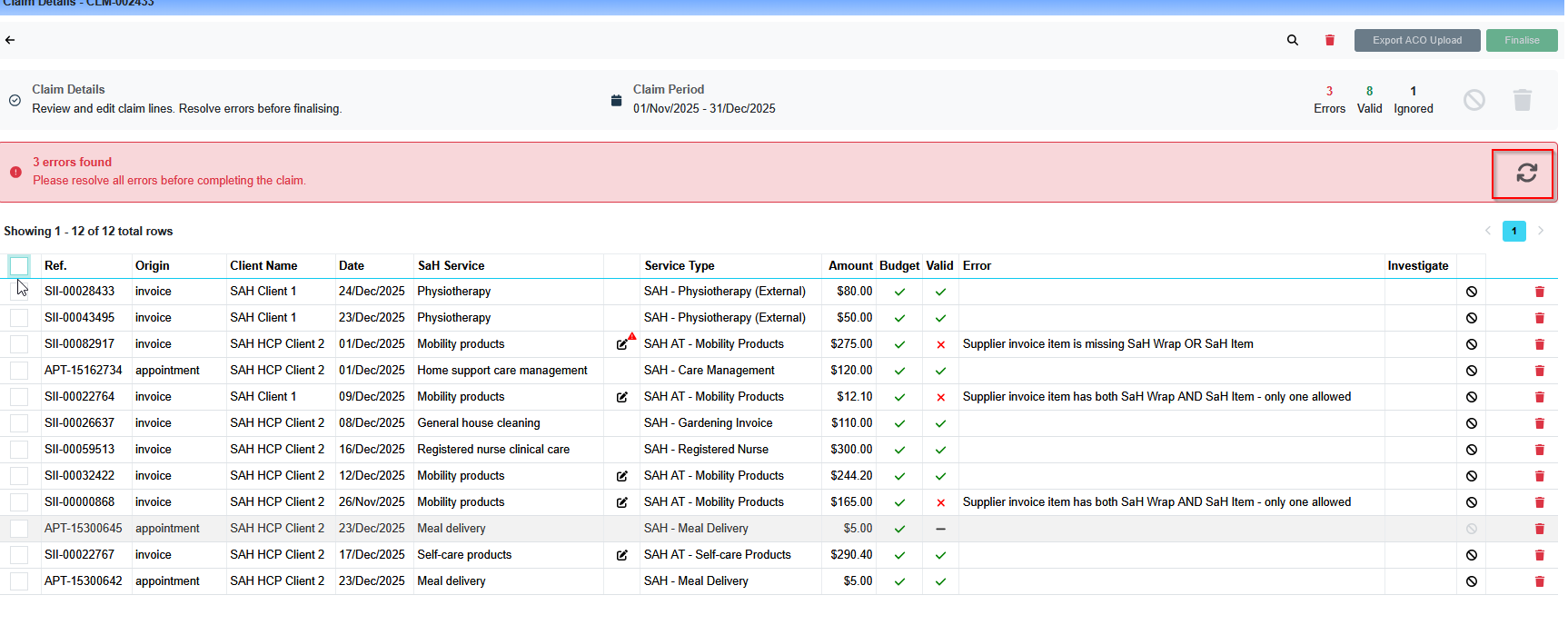This screenshot has width=1568, height=625.
Task: Sort by Client Name column header
Action: (x=263, y=265)
